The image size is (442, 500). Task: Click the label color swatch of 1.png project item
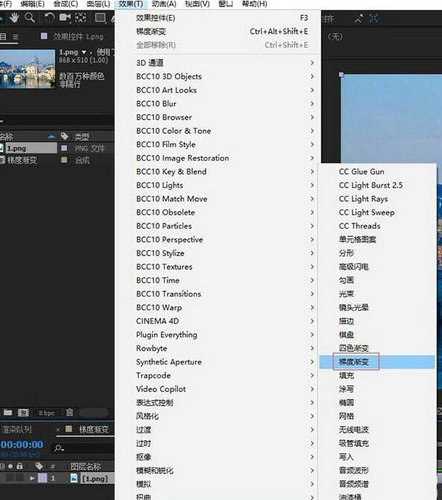click(x=64, y=148)
